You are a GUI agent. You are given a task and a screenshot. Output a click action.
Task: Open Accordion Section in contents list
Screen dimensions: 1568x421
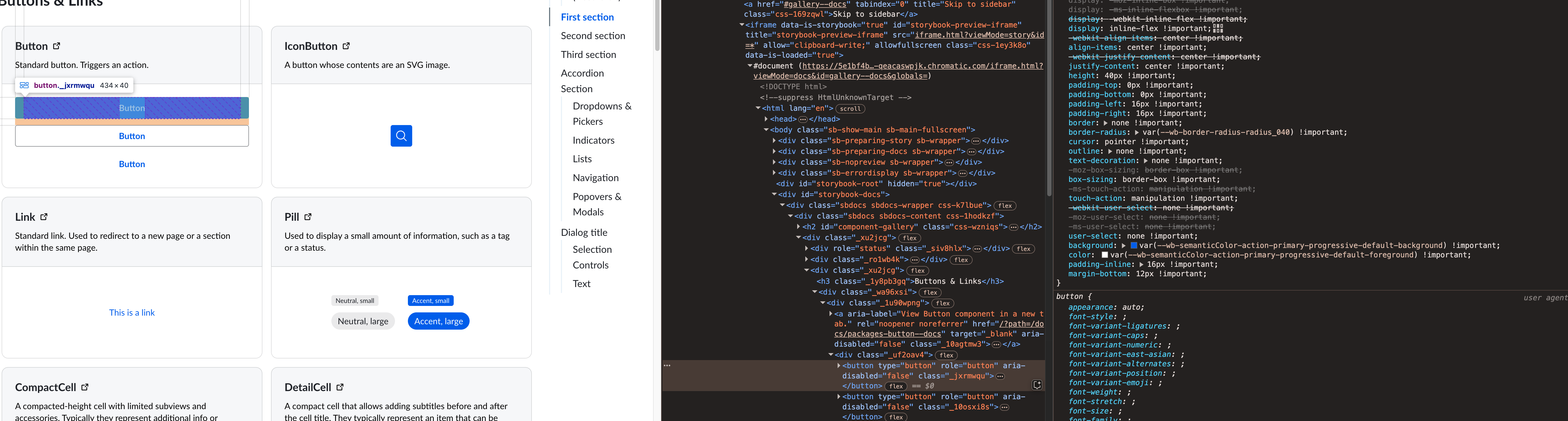tap(582, 81)
